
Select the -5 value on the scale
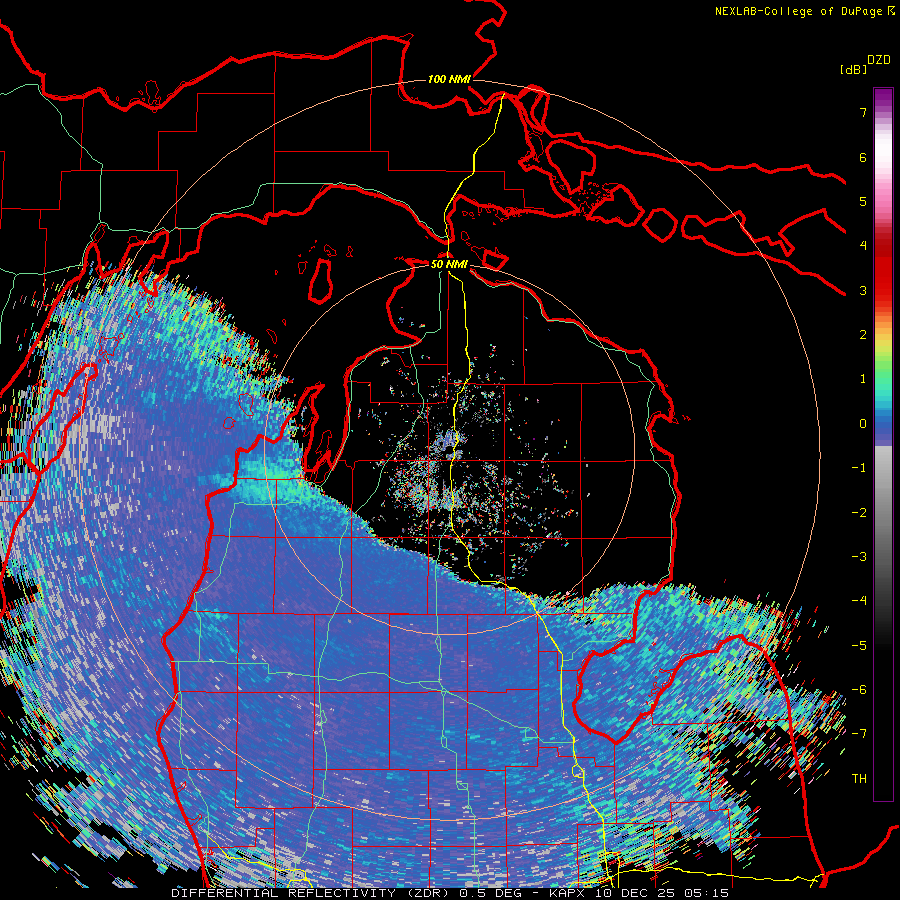pos(859,646)
